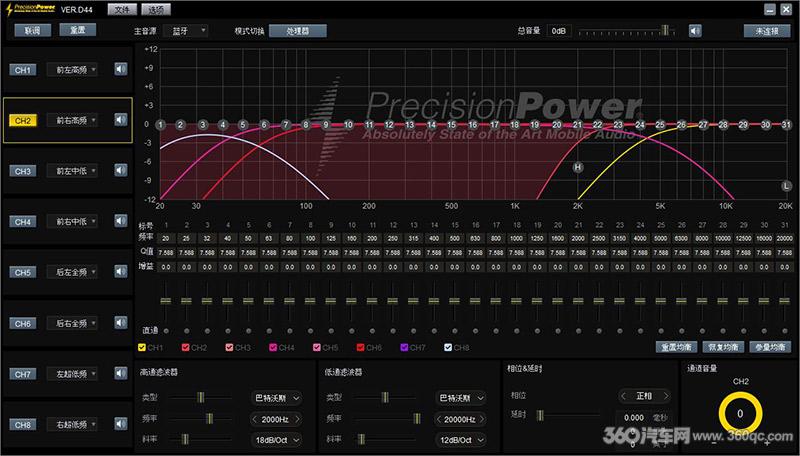The image size is (800, 456).
Task: Toggle the CH4 curve checkbox
Action: 273,347
